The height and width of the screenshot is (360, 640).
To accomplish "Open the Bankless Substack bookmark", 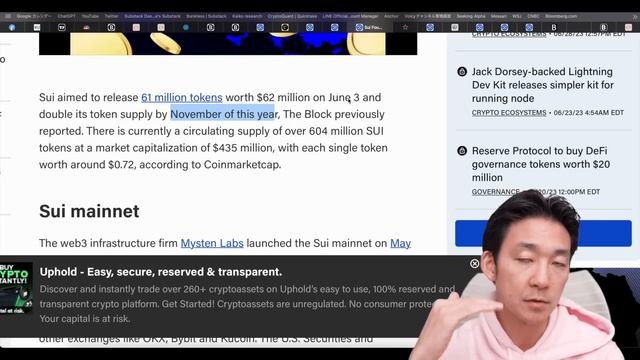I will (x=206, y=16).
